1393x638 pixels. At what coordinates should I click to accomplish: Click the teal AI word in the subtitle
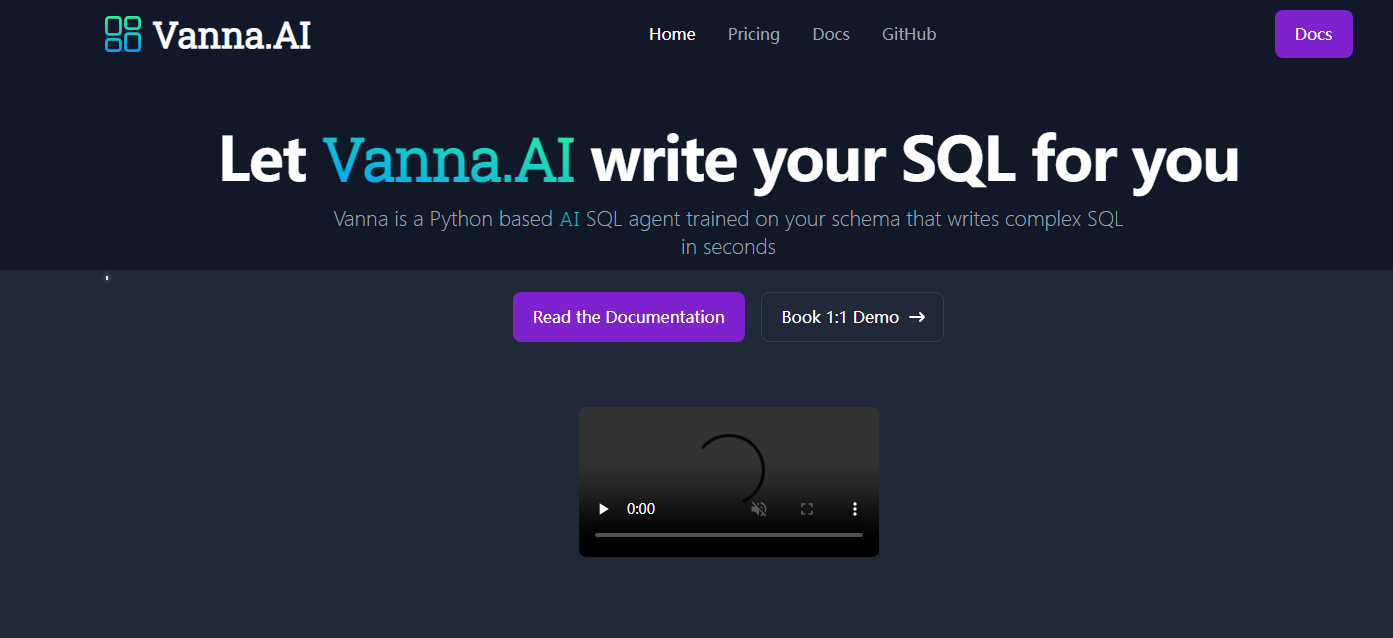(570, 219)
